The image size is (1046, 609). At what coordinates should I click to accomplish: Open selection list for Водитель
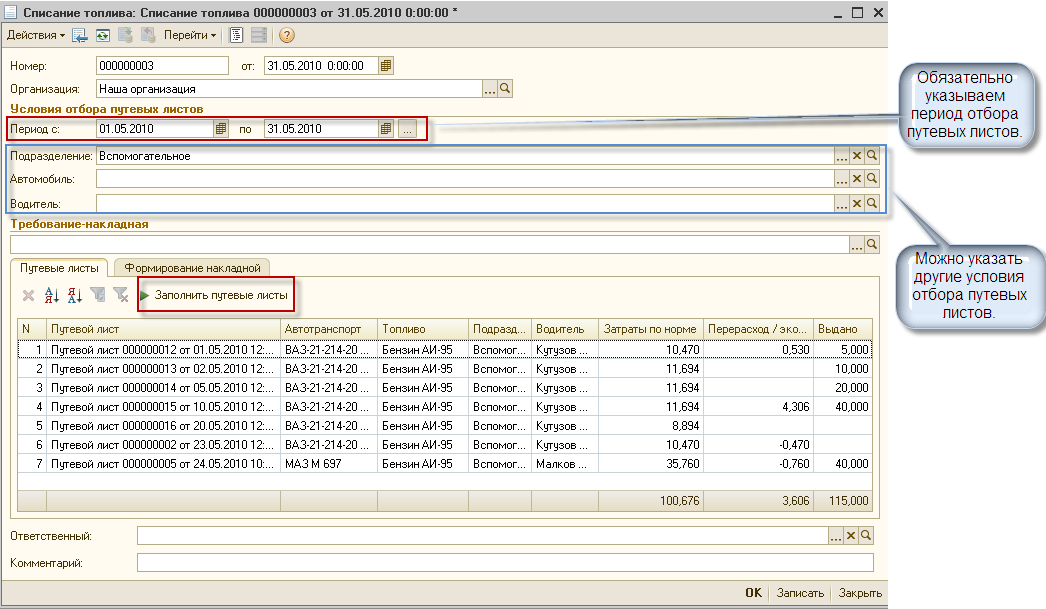842,203
